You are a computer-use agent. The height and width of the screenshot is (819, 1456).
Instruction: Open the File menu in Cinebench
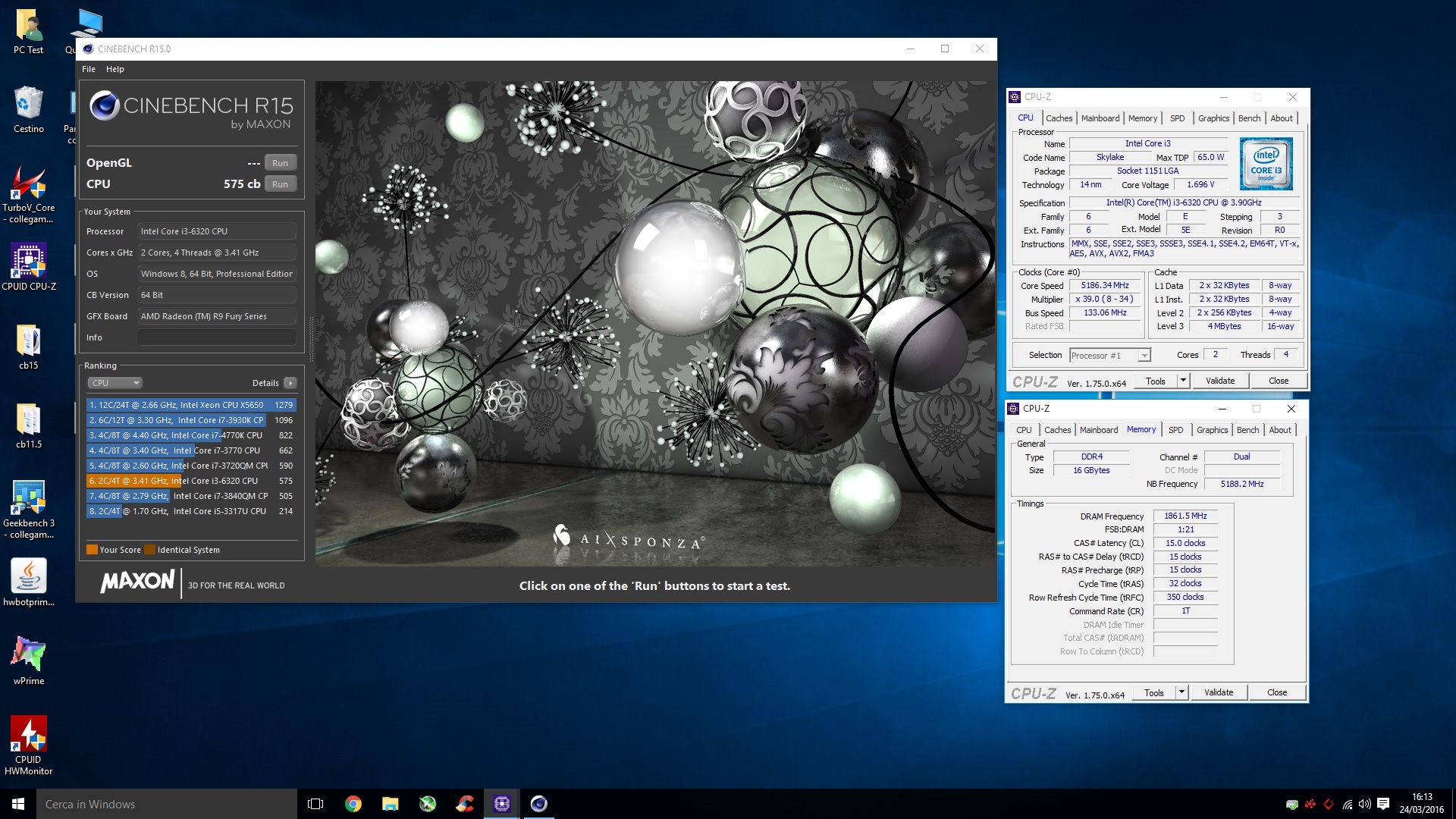[x=89, y=69]
